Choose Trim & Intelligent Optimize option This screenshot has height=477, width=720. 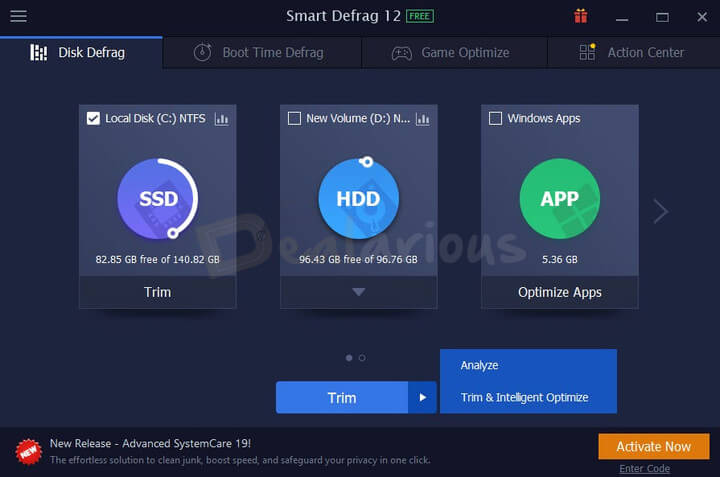pyautogui.click(x=528, y=398)
